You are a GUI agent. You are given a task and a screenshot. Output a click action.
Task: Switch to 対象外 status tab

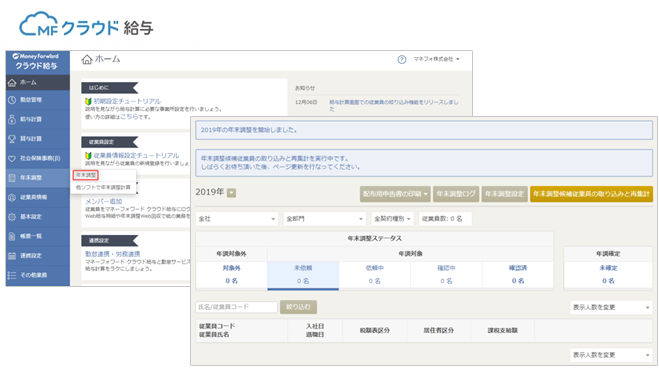coord(232,275)
